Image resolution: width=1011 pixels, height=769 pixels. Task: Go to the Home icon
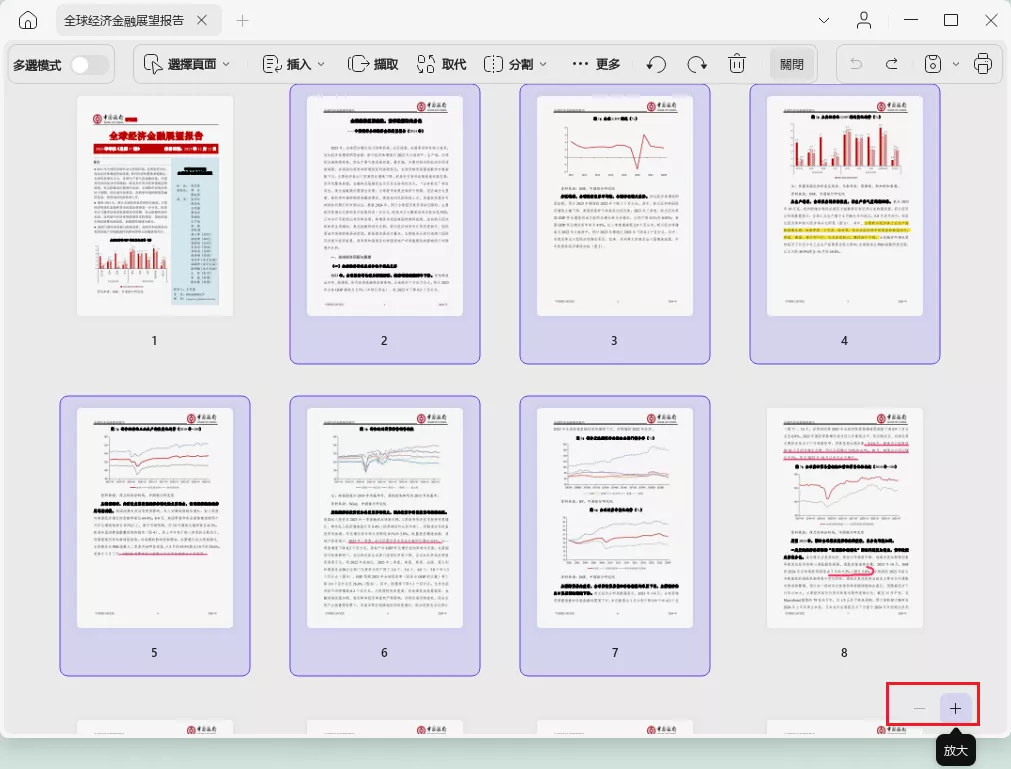[28, 20]
